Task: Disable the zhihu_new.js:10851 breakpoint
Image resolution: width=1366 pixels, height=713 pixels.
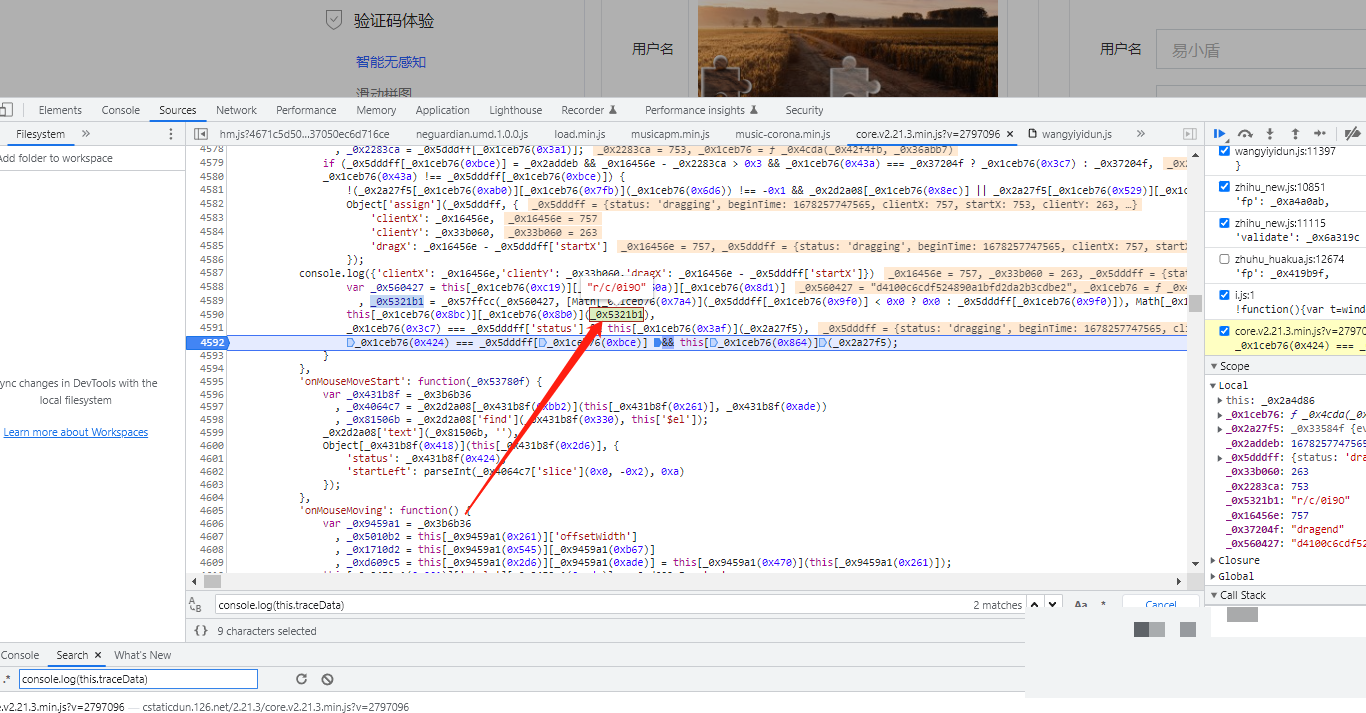Action: (1225, 187)
